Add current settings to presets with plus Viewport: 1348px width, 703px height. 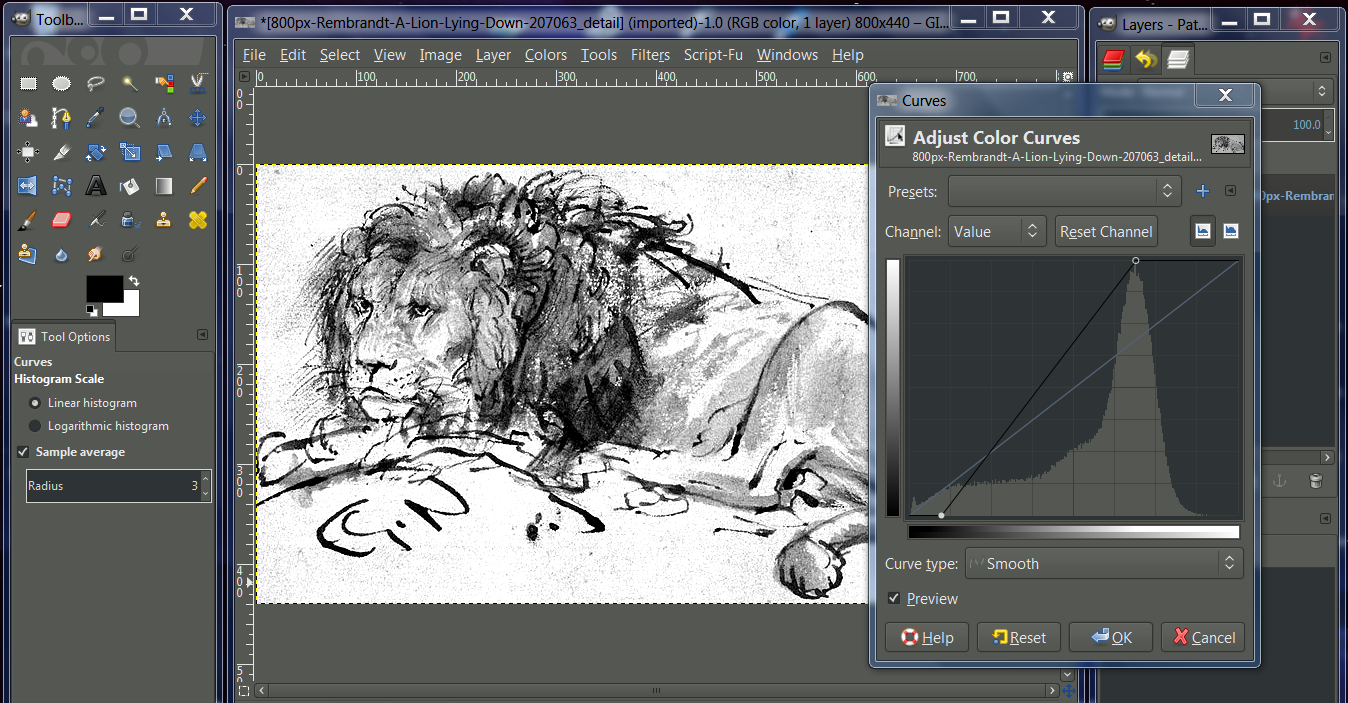[1203, 191]
